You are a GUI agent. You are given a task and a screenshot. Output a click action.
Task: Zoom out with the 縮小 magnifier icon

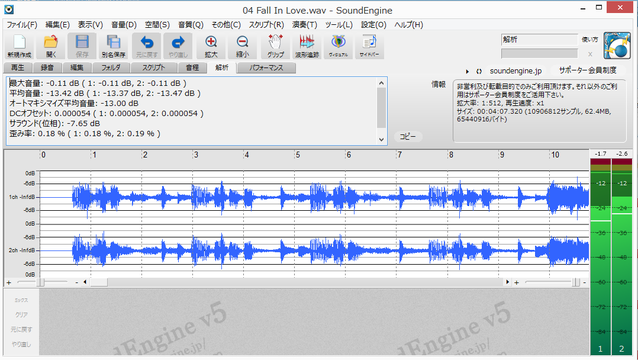(243, 46)
